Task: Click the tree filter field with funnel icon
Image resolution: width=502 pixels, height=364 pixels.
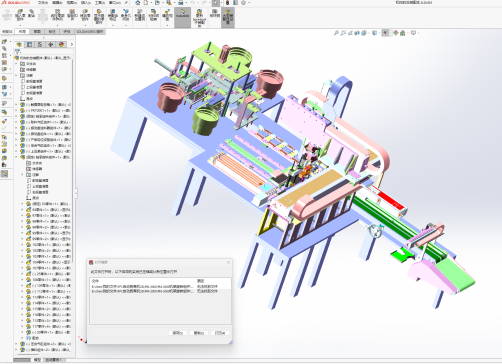Action: [43, 52]
